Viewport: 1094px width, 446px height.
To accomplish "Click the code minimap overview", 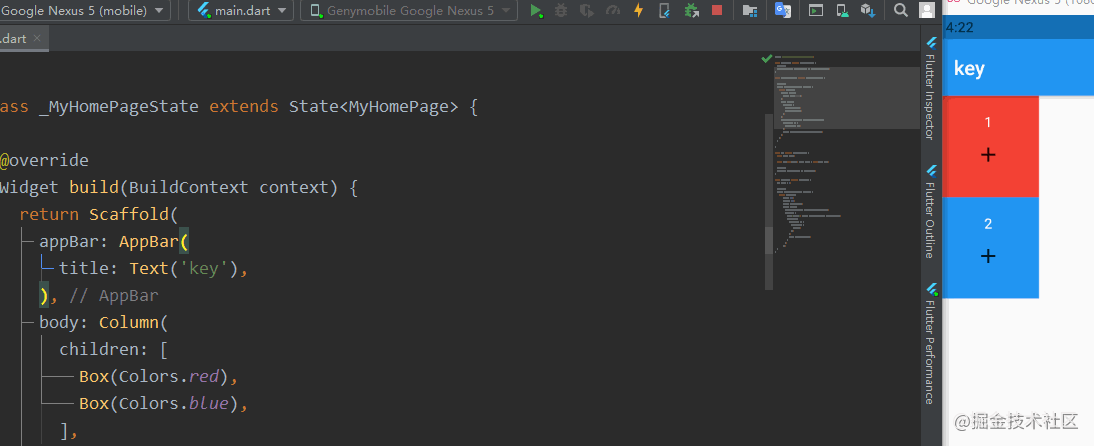I will pyautogui.click(x=847, y=155).
